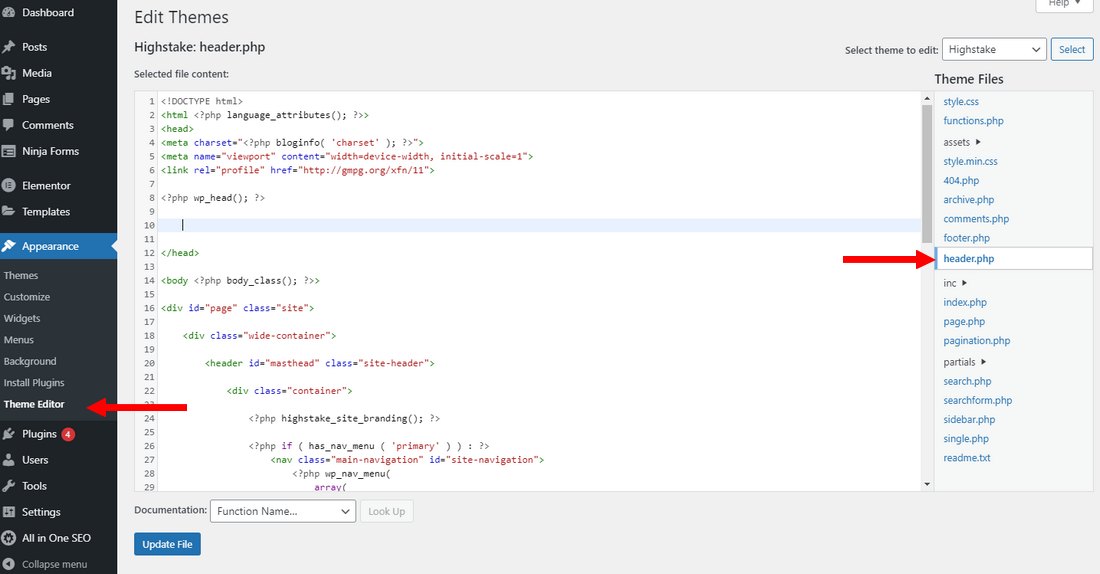Open Media via its sidebar icon

click(9, 73)
